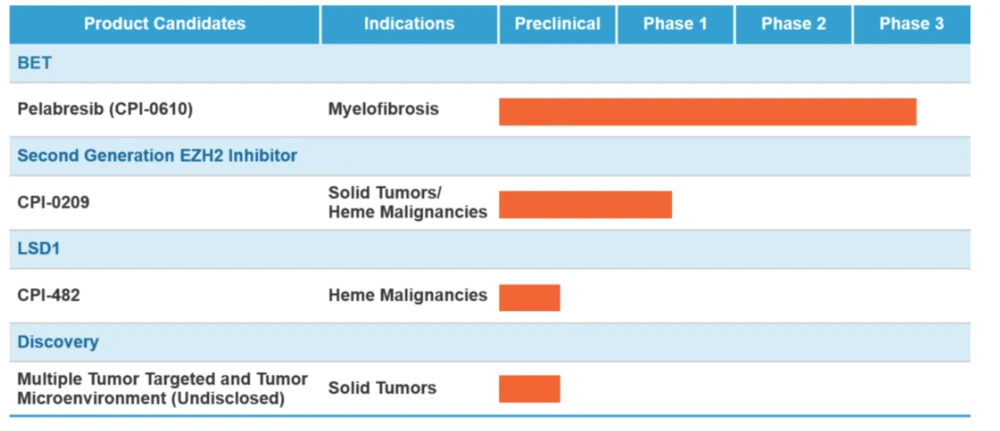Select Solid Tumors/Heme Malignancies indication text
The width and height of the screenshot is (1000, 431).
[x=407, y=202]
